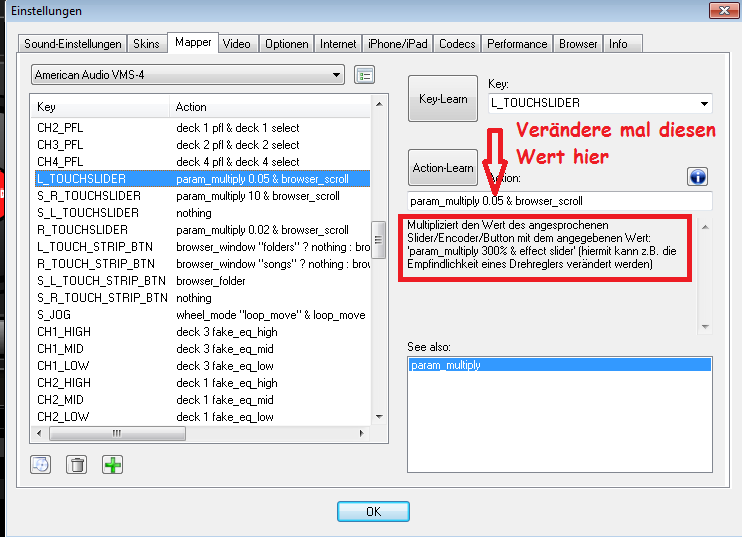Select the CH4_PFL mapping row
Screen dimensions: 742x537
pyautogui.click(x=203, y=162)
